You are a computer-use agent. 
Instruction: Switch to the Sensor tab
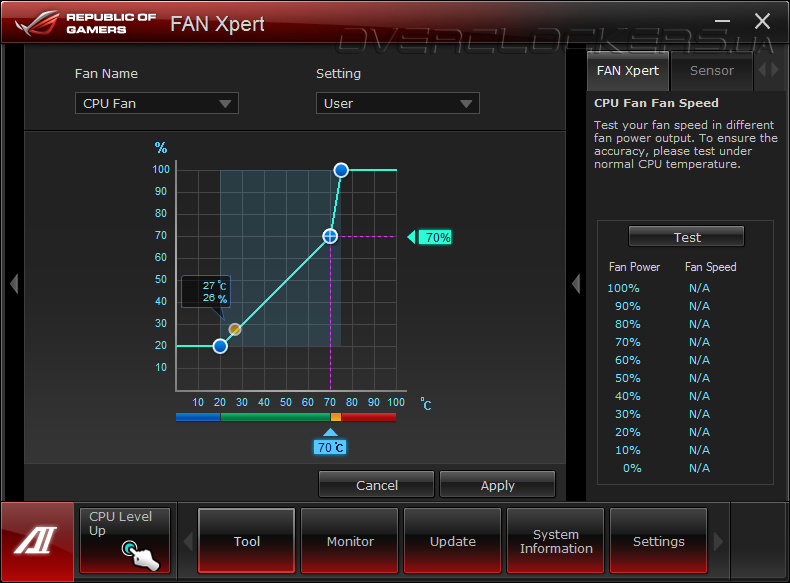pos(711,71)
